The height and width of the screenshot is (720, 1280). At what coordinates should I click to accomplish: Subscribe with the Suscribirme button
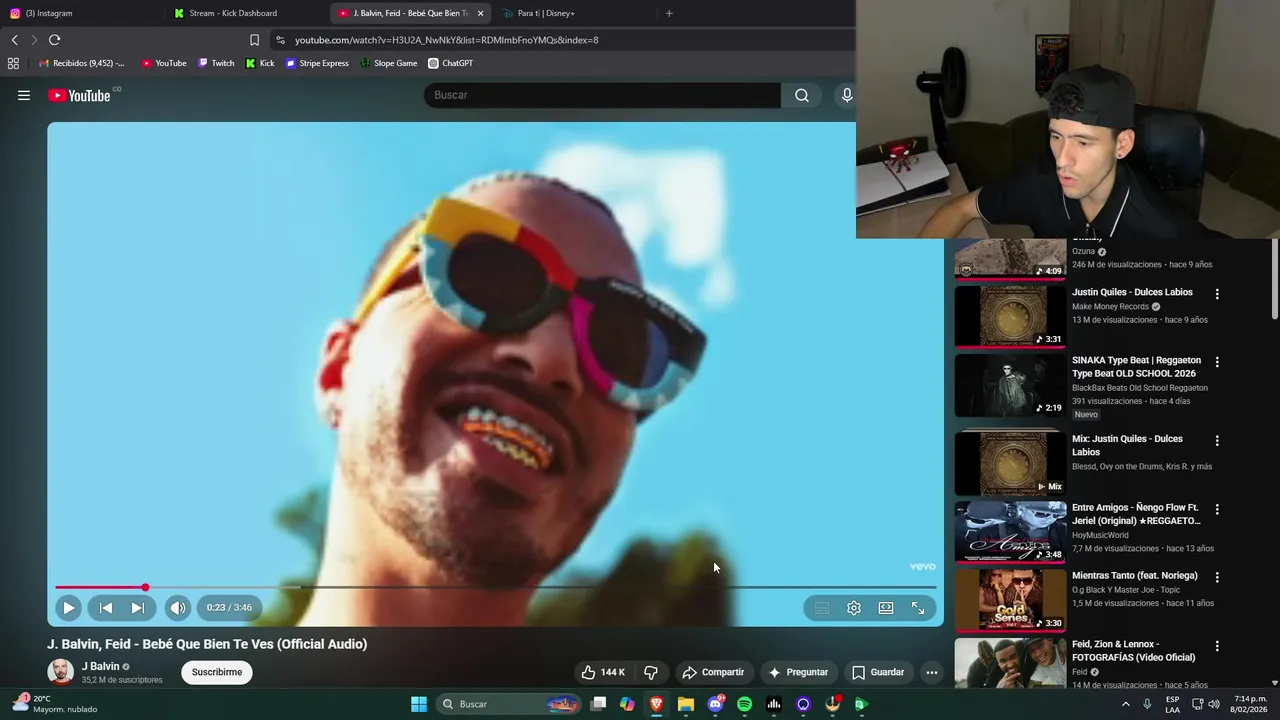[x=217, y=672]
